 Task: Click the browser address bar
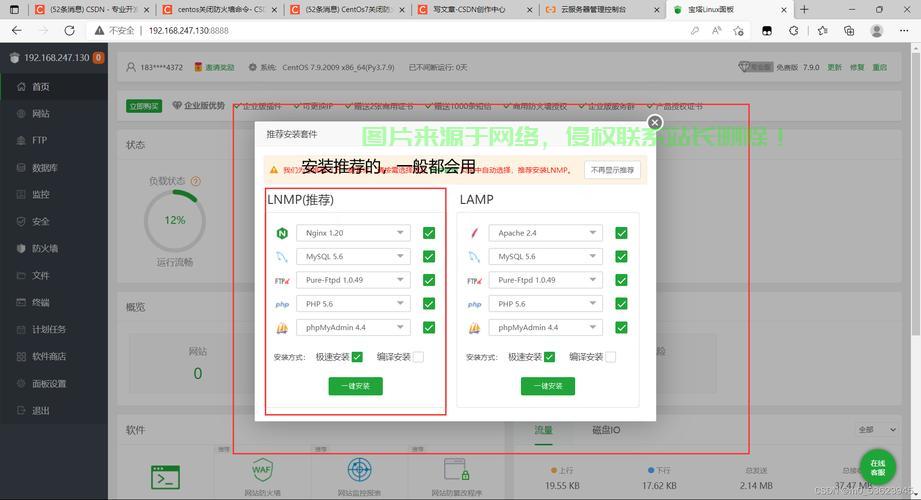[x=400, y=31]
